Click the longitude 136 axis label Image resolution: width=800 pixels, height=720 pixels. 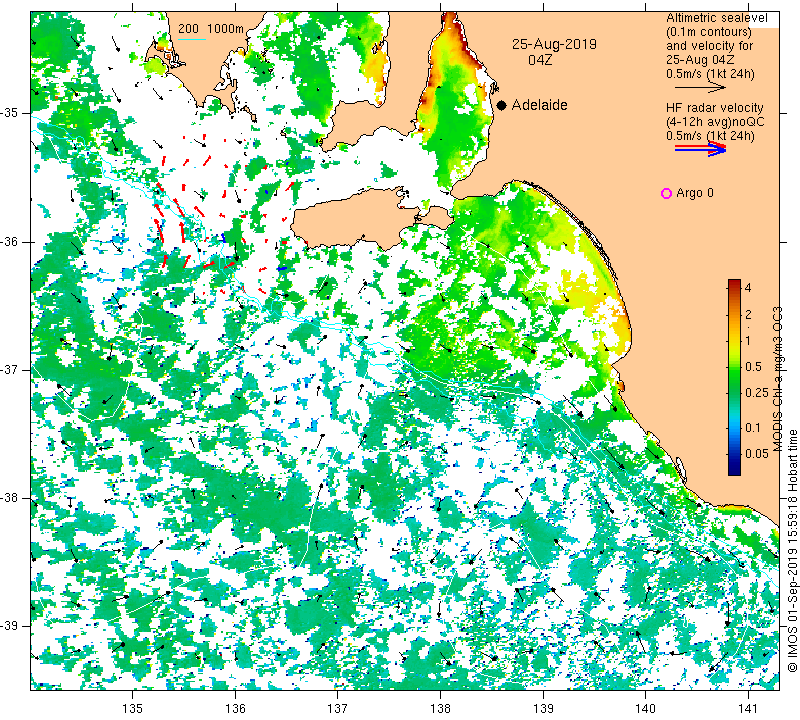point(236,709)
